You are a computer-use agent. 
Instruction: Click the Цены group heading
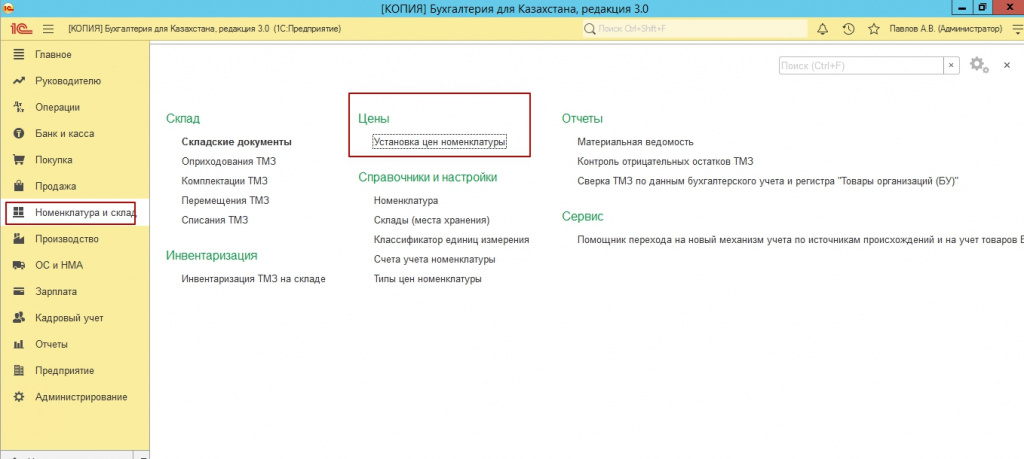374,119
